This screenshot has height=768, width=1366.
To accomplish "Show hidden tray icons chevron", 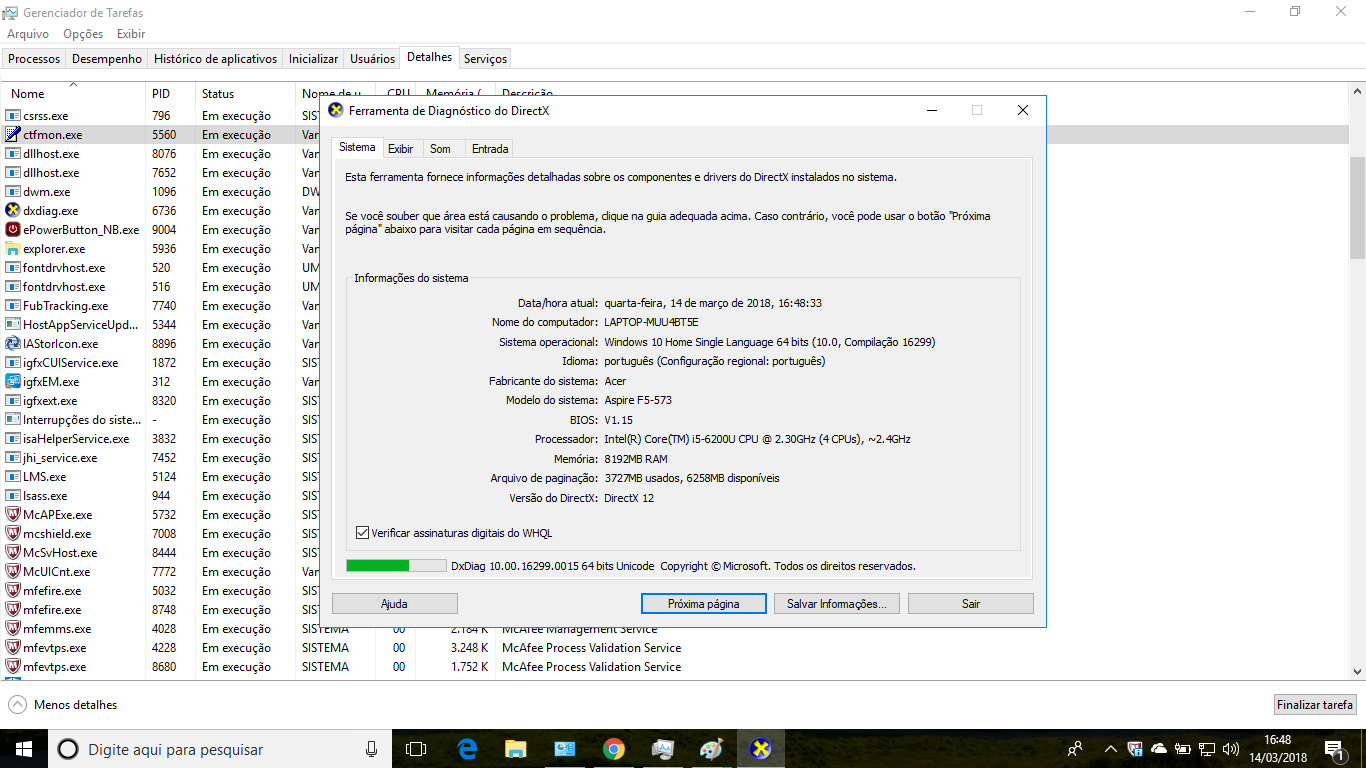I will pyautogui.click(x=1110, y=748).
